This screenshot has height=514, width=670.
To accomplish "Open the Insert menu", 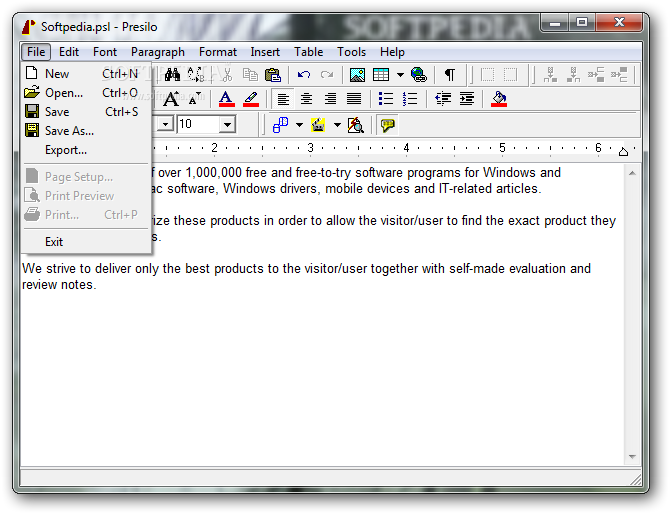I will 265,52.
